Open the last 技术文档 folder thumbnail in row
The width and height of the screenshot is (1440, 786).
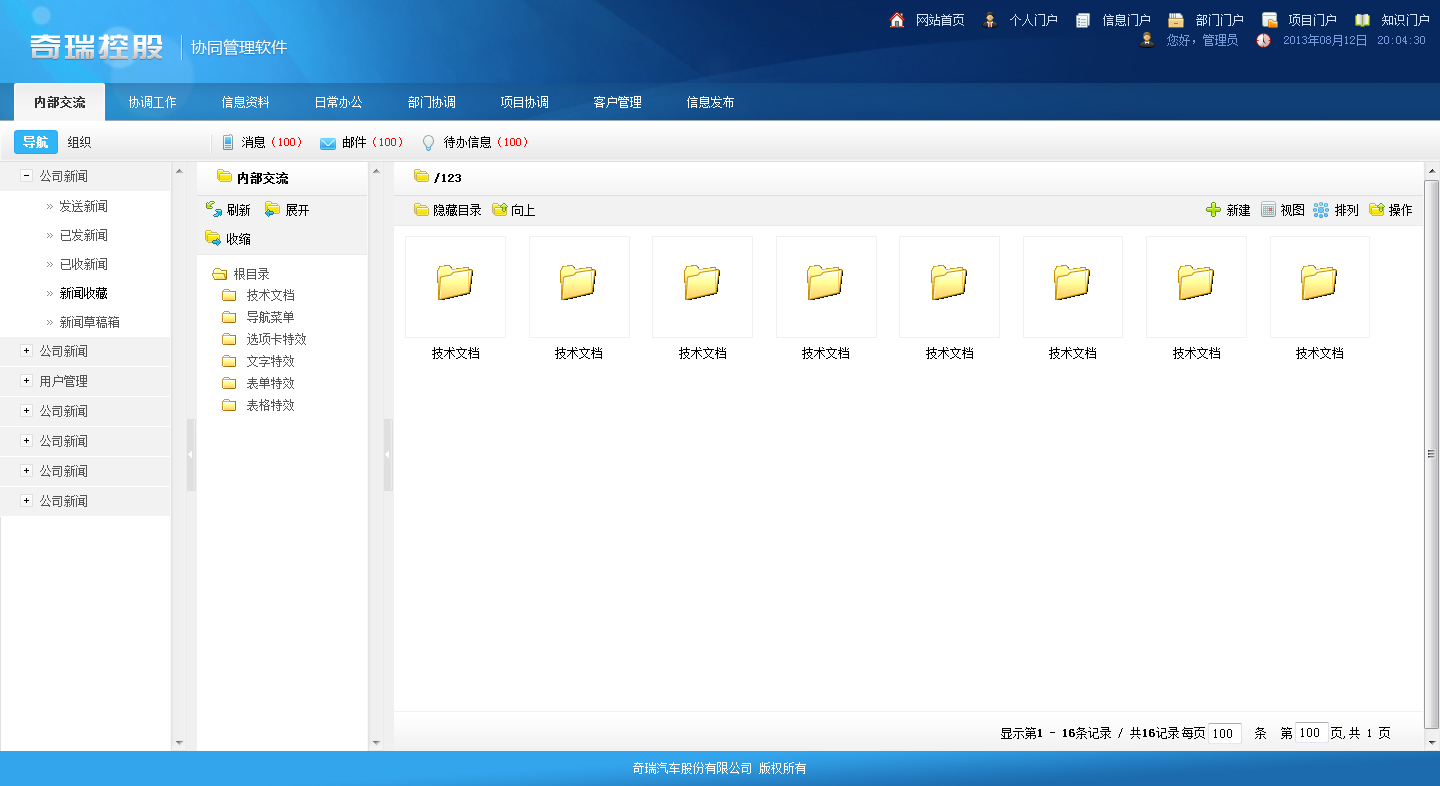pyautogui.click(x=1320, y=287)
